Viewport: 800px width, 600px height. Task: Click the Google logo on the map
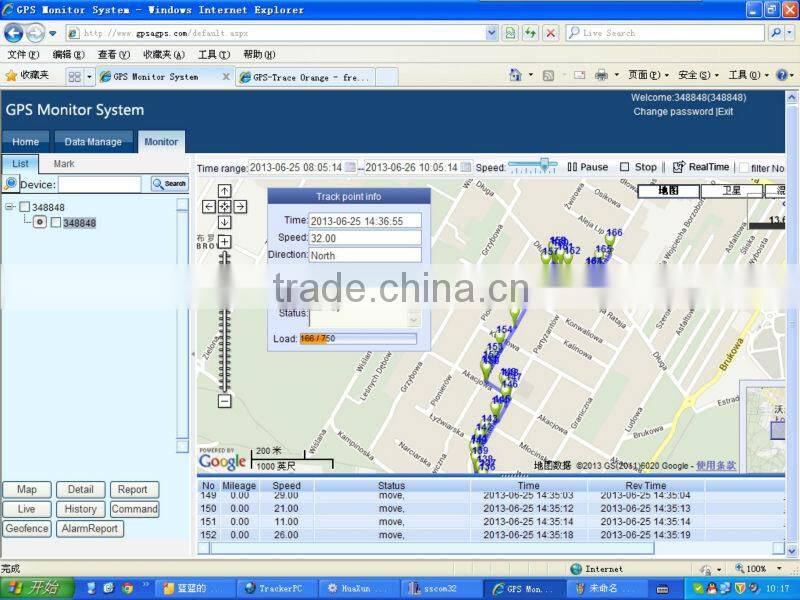tap(222, 461)
